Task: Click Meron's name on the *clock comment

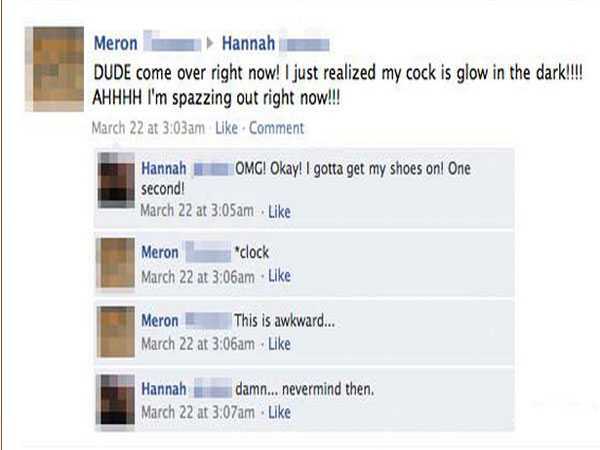Action: (160, 253)
